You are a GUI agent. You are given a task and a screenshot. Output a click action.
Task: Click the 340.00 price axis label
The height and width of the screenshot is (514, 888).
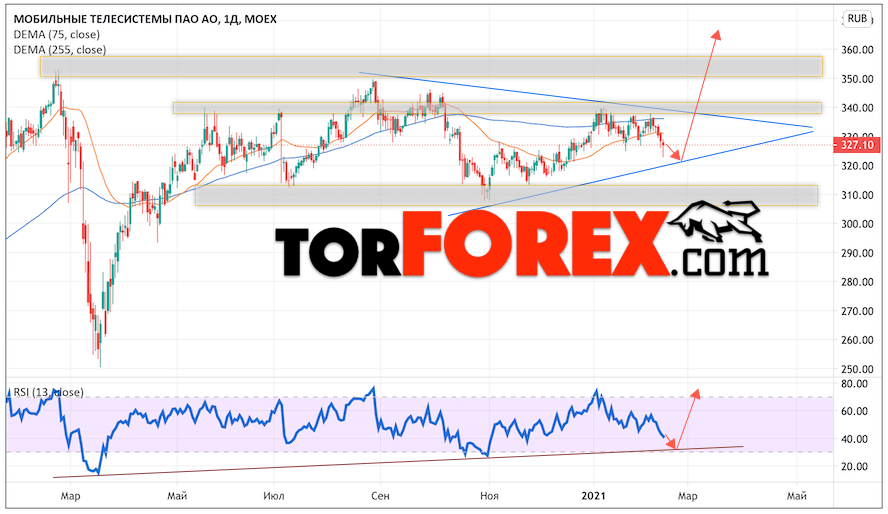pos(857,108)
